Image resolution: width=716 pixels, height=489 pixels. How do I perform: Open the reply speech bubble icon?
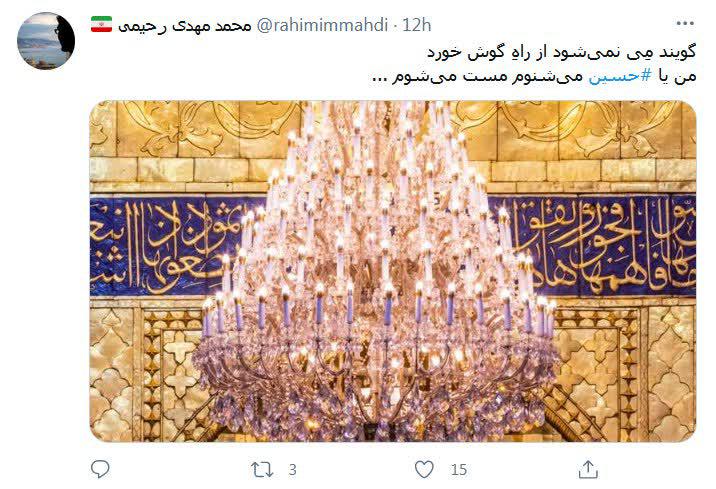coord(100,469)
